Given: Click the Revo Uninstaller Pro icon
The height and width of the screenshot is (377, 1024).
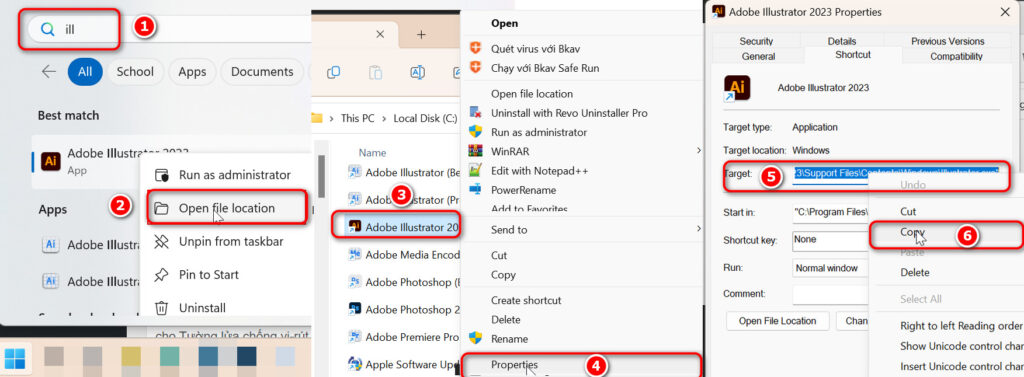Looking at the screenshot, I should tap(475, 112).
